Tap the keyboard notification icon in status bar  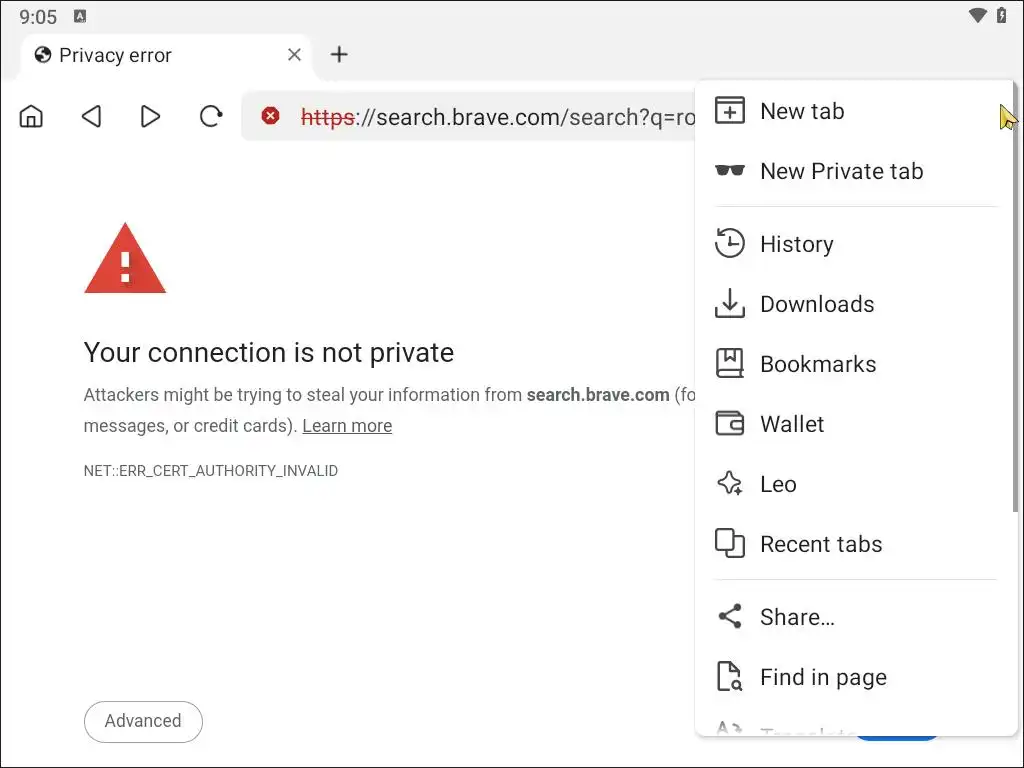point(80,16)
